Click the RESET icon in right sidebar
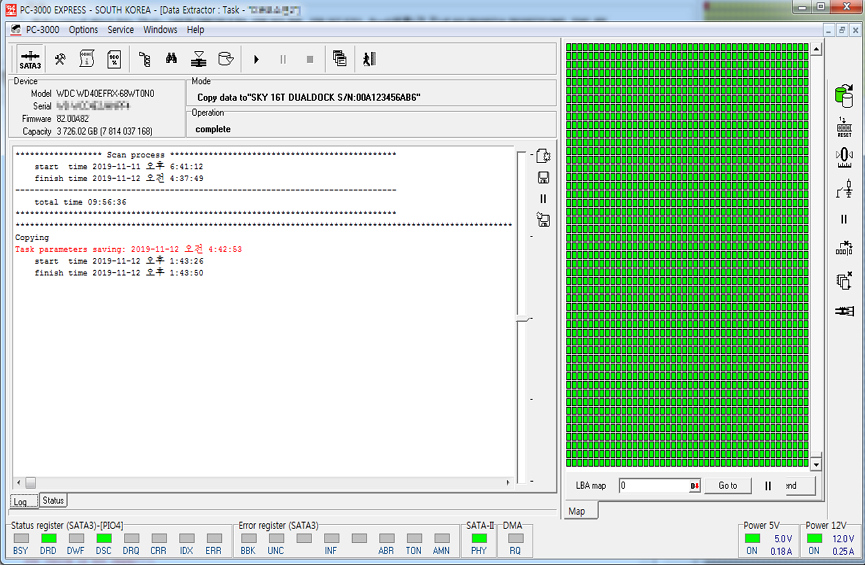This screenshot has width=865, height=565. [x=844, y=127]
